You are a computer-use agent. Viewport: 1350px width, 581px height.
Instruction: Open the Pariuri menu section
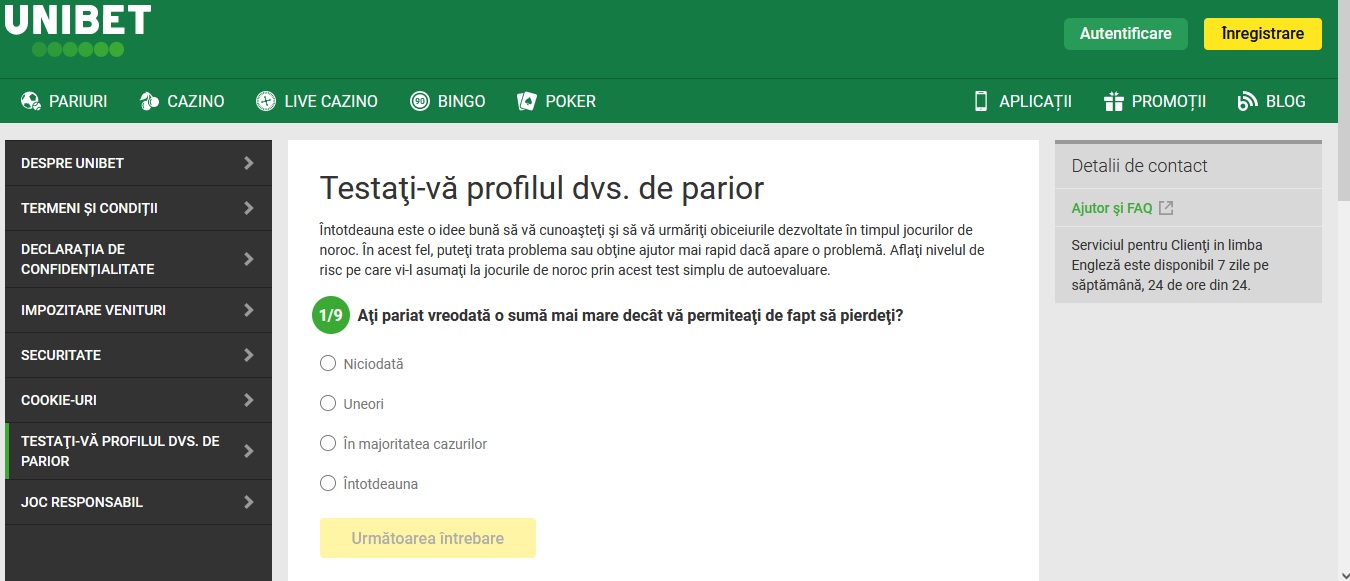(x=64, y=101)
